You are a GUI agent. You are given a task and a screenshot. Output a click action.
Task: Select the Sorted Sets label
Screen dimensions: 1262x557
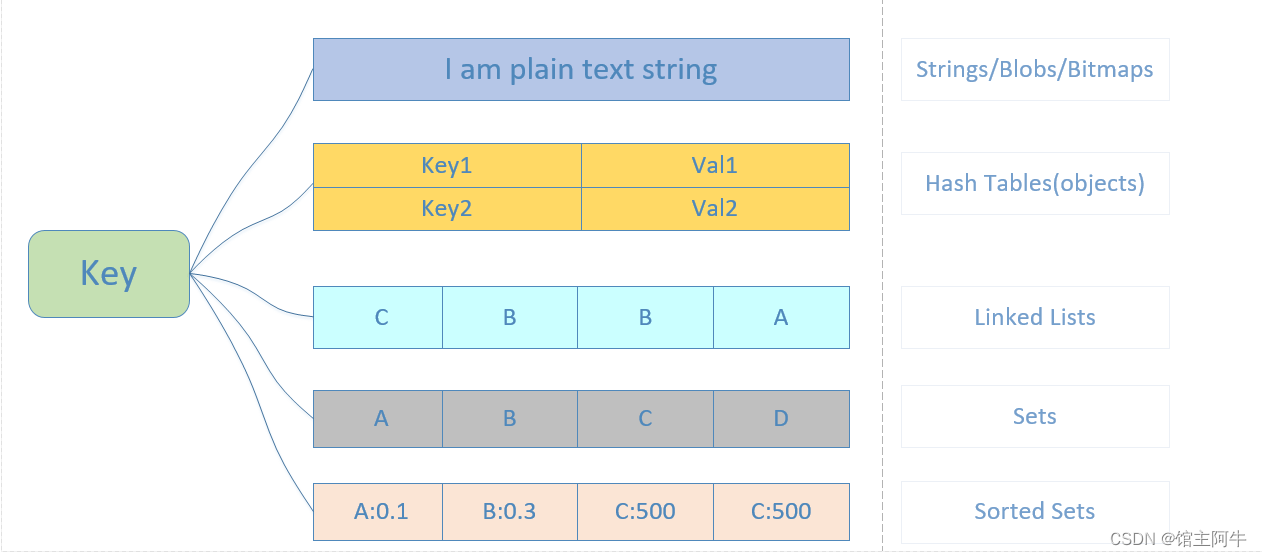pyautogui.click(x=1035, y=511)
